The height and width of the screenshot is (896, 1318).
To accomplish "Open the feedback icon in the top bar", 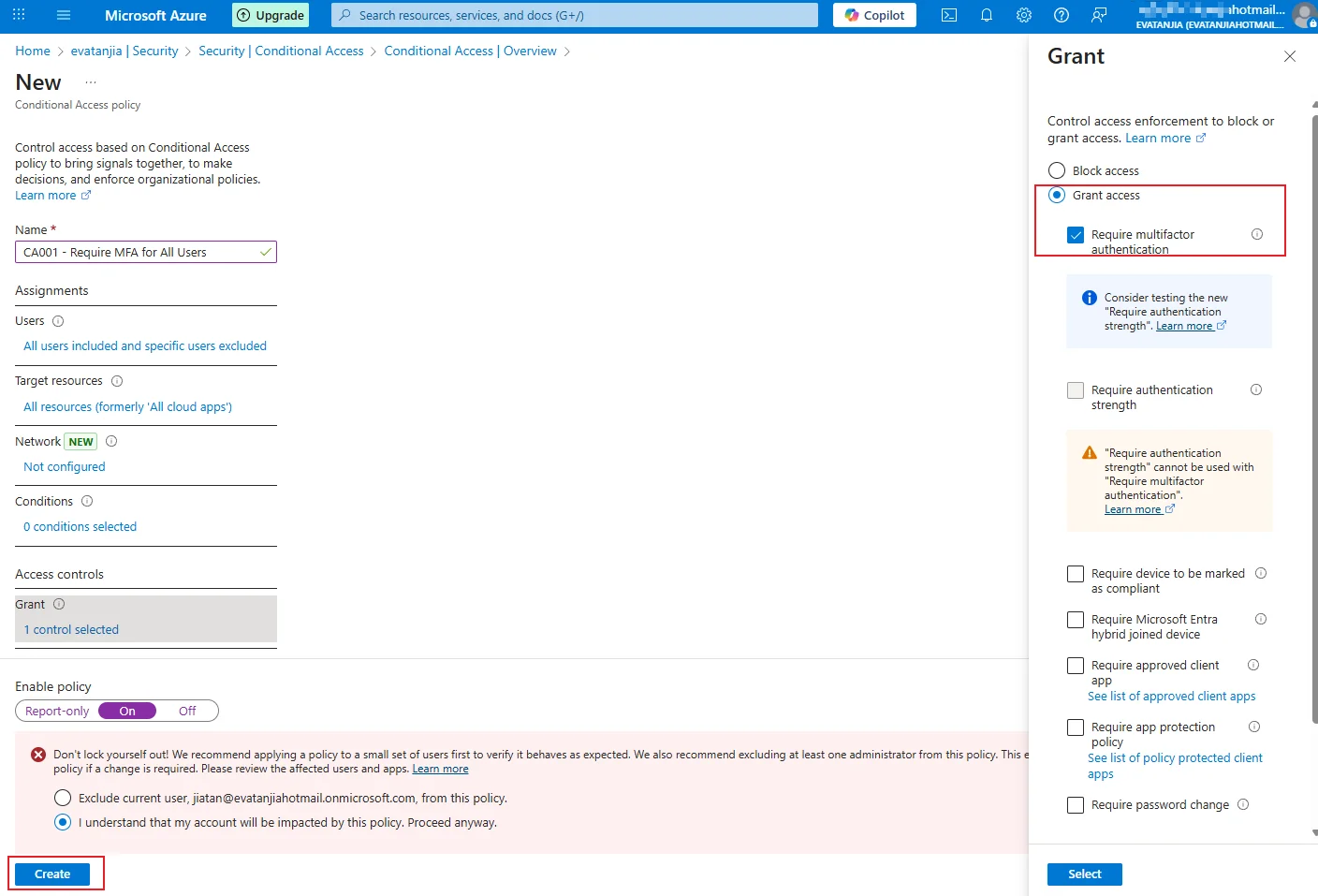I will [x=1099, y=15].
